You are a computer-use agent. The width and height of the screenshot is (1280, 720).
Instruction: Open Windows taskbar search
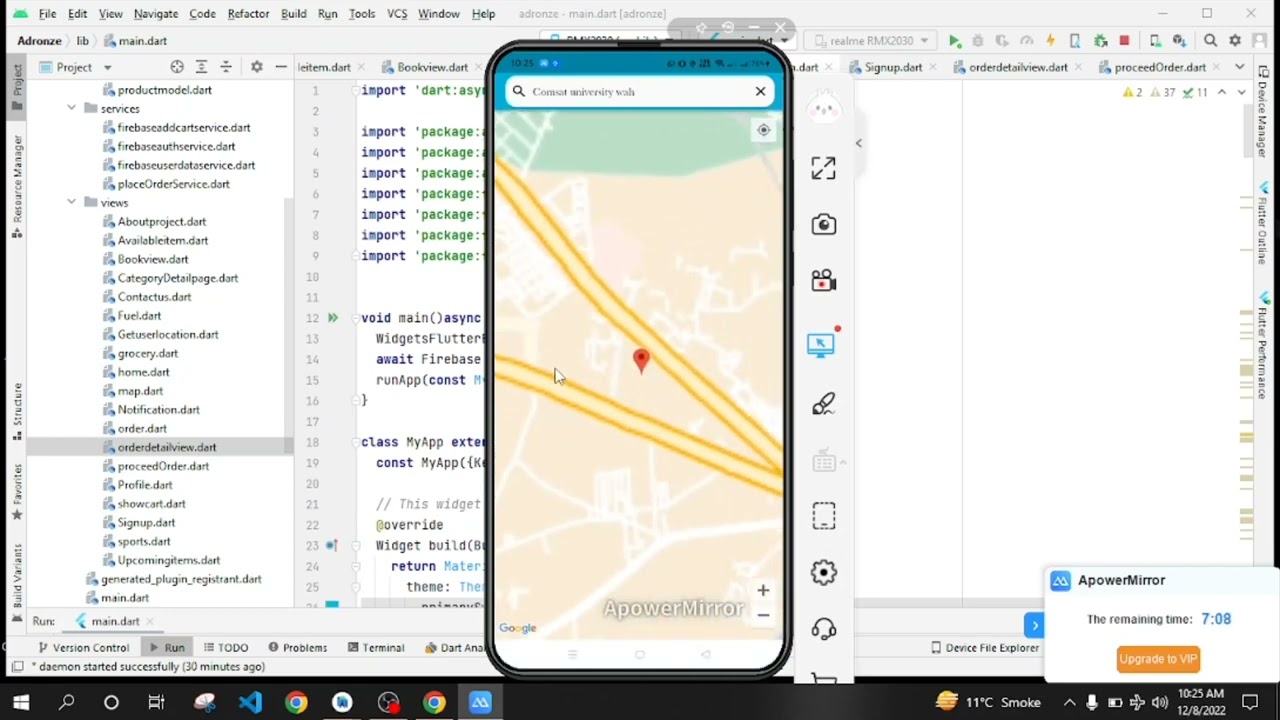click(66, 702)
